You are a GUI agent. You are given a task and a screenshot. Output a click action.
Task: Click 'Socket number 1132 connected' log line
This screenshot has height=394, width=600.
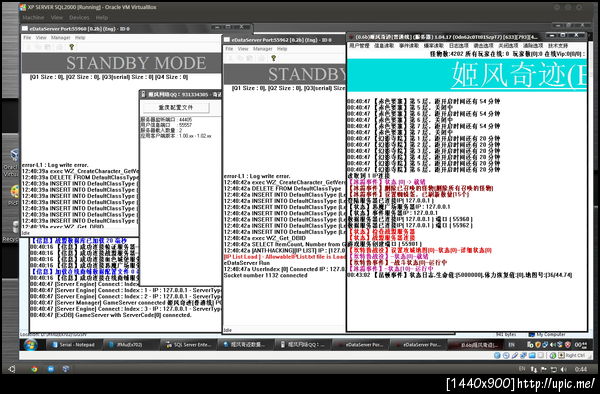[266, 275]
